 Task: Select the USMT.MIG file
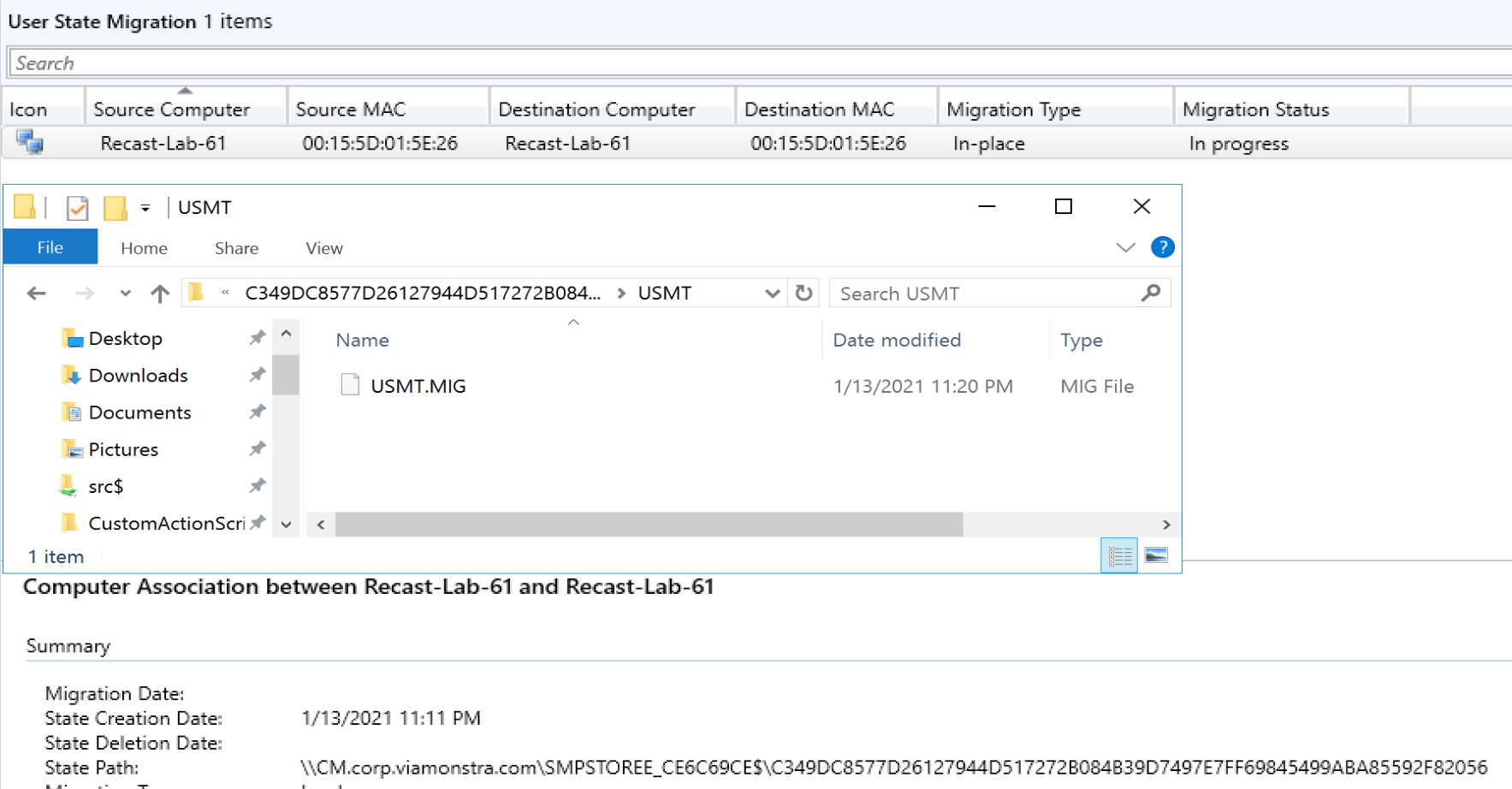coord(418,386)
